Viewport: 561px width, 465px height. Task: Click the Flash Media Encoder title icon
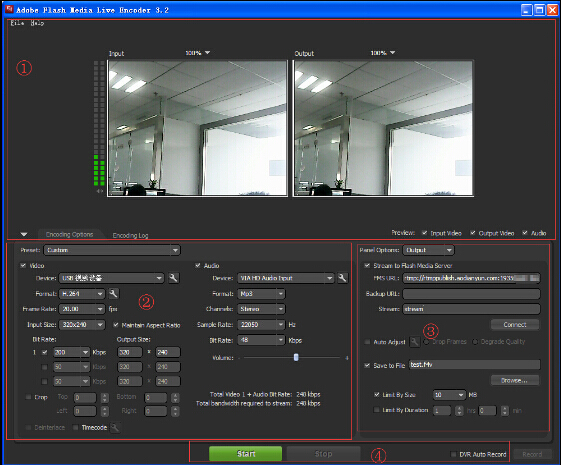pyautogui.click(x=9, y=9)
